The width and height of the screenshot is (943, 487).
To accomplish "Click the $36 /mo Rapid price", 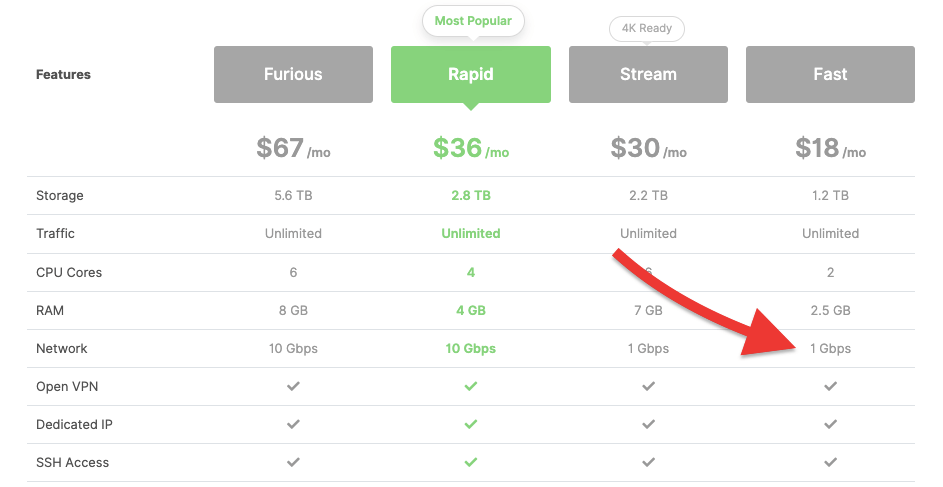I will click(471, 148).
